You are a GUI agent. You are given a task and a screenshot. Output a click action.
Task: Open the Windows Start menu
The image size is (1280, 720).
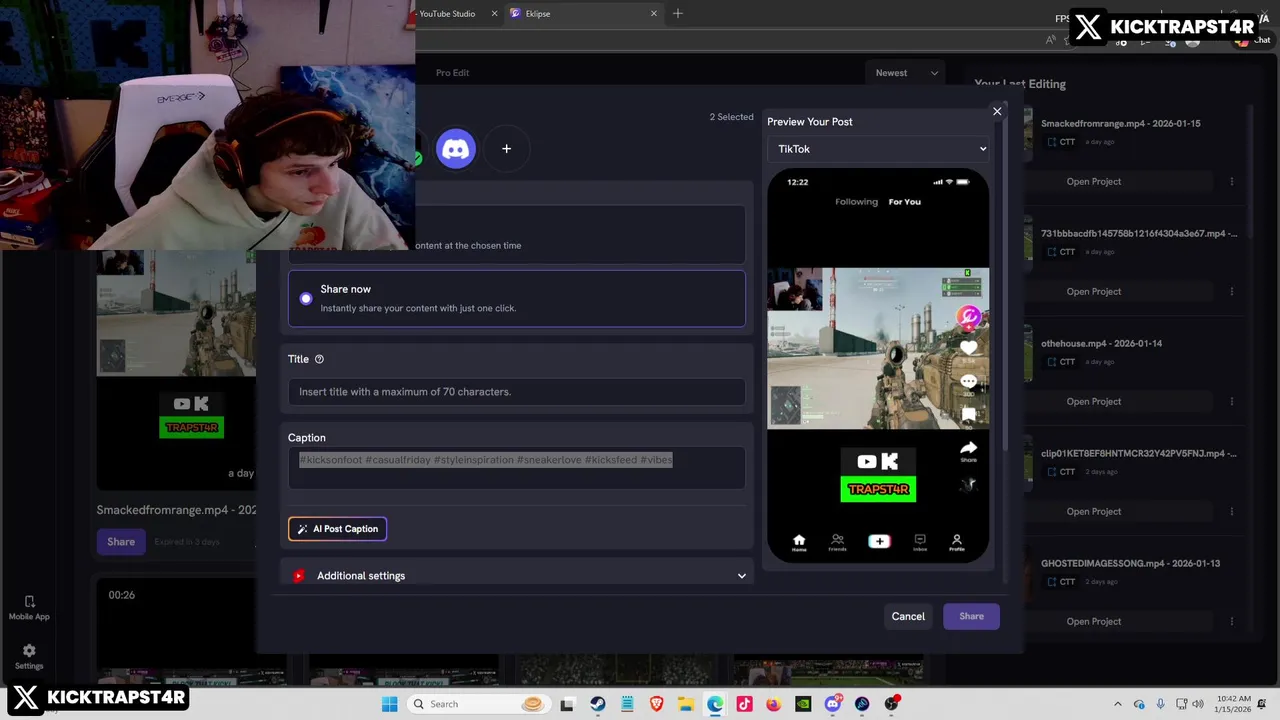[389, 704]
